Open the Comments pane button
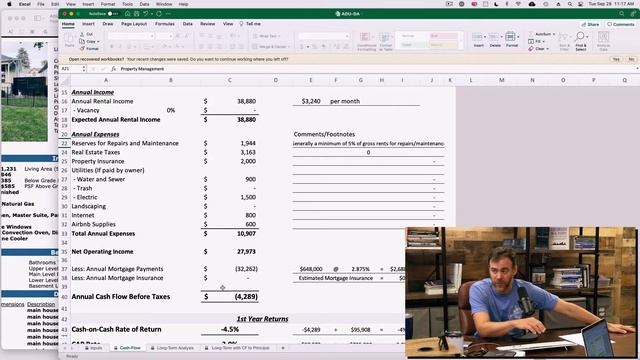 click(620, 24)
